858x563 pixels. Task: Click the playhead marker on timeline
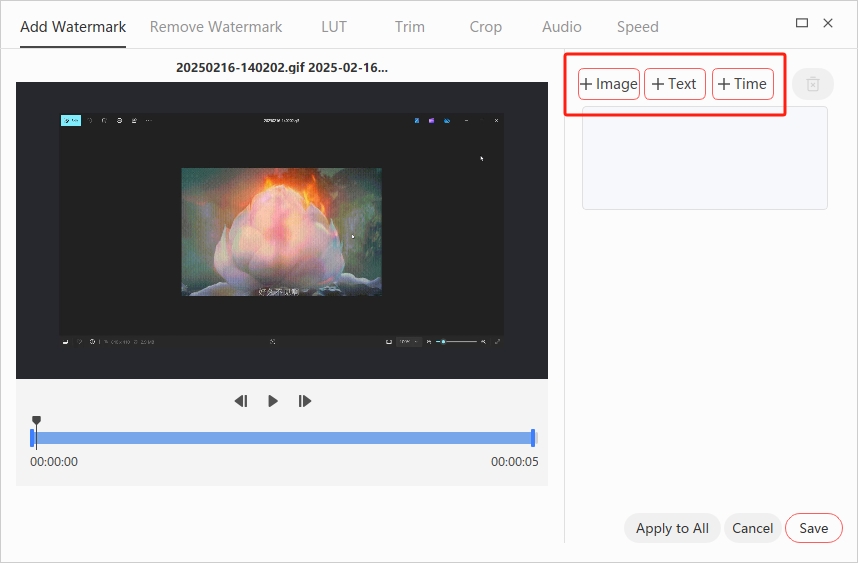pyautogui.click(x=36, y=421)
